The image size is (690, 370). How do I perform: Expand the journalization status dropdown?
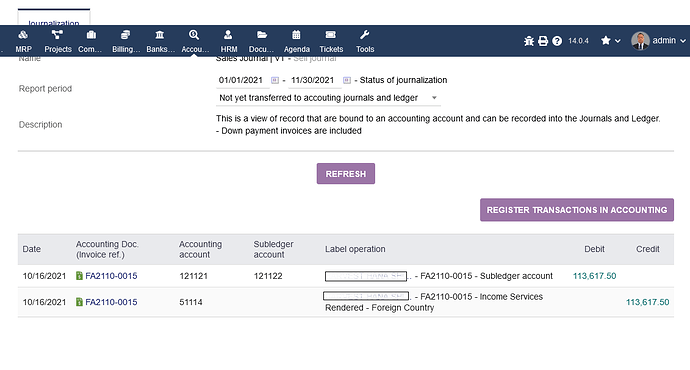328,98
